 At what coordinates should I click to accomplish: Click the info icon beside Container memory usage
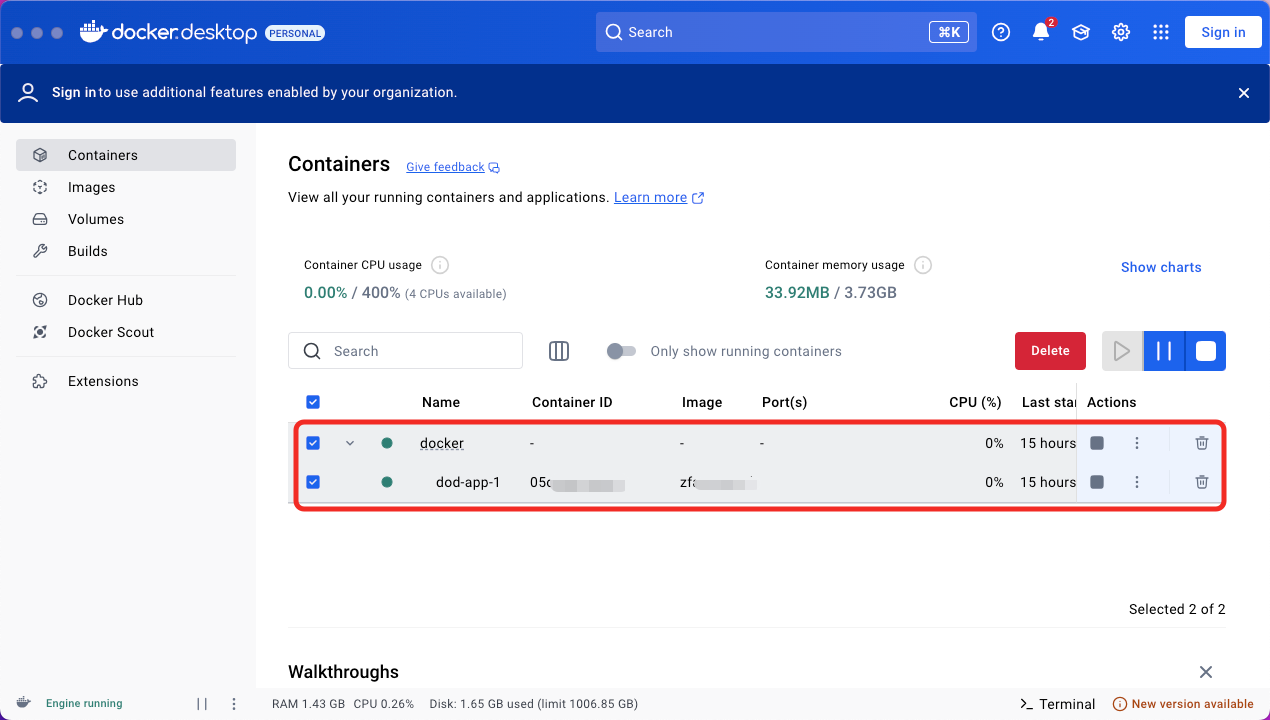pyautogui.click(x=923, y=265)
